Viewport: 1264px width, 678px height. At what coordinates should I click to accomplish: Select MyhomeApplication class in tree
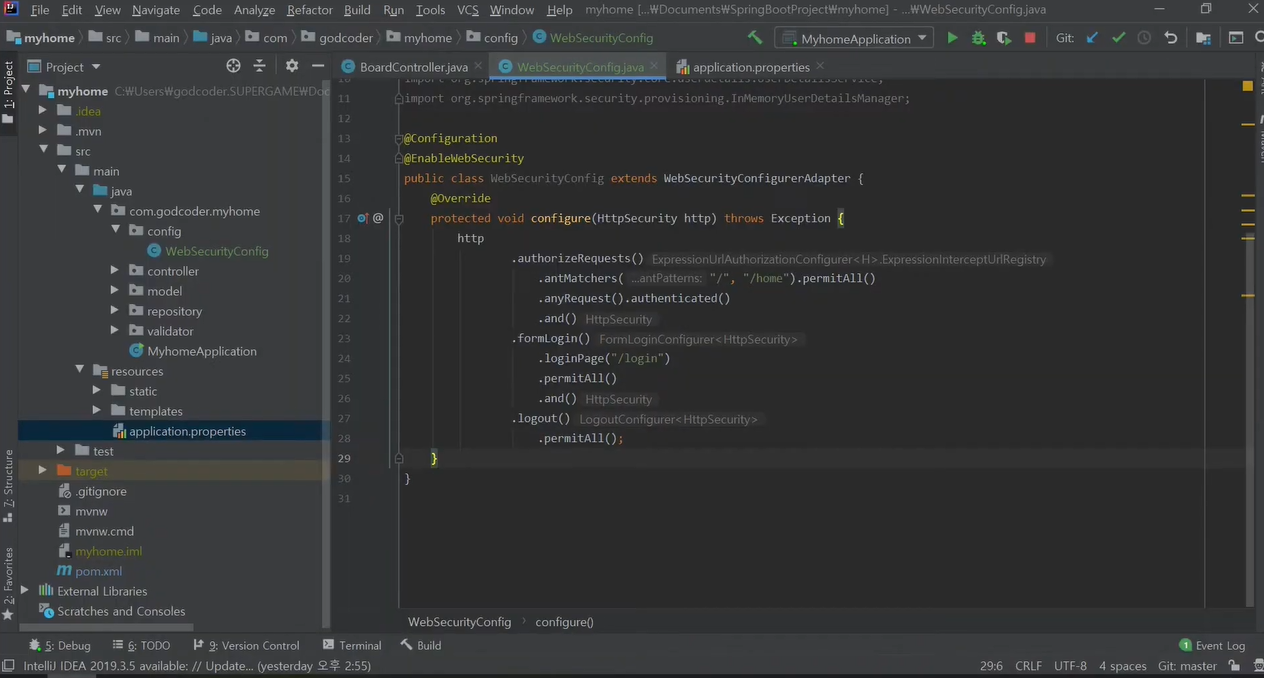coord(202,351)
